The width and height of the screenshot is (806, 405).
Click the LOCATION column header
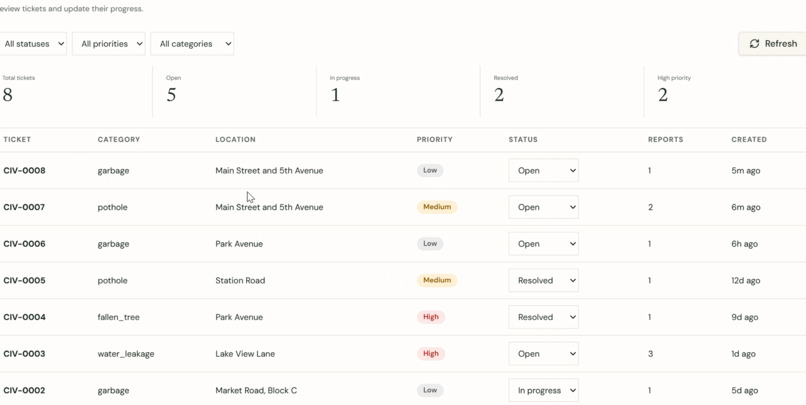[235, 139]
